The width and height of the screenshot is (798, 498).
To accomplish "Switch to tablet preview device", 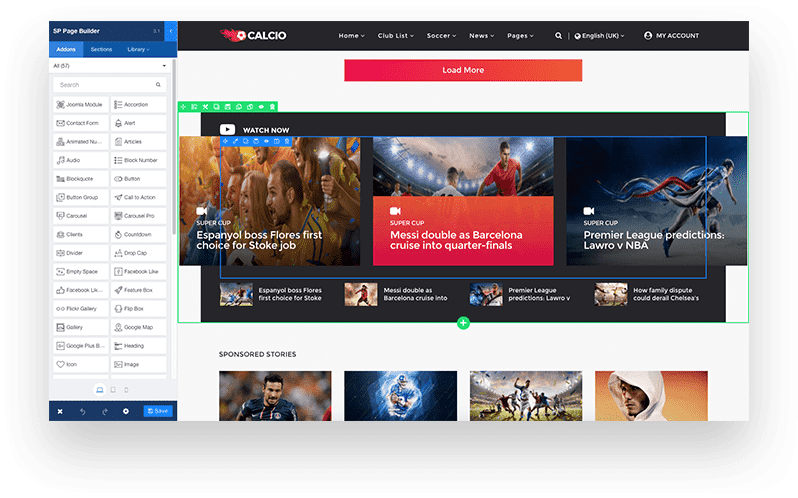I will pos(113,390).
